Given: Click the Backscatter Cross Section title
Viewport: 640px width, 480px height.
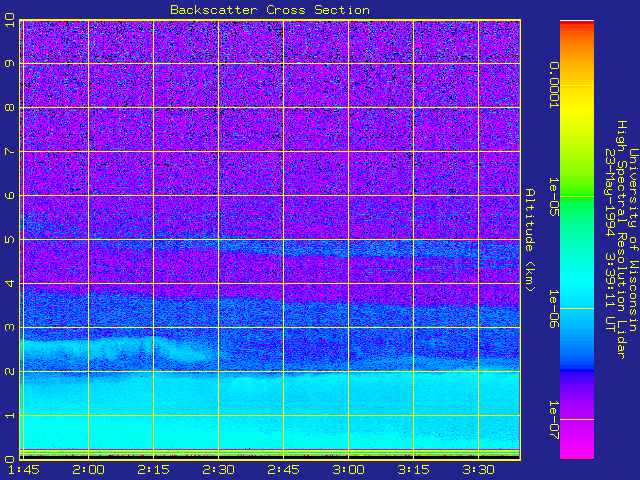Looking at the screenshot, I should [270, 10].
